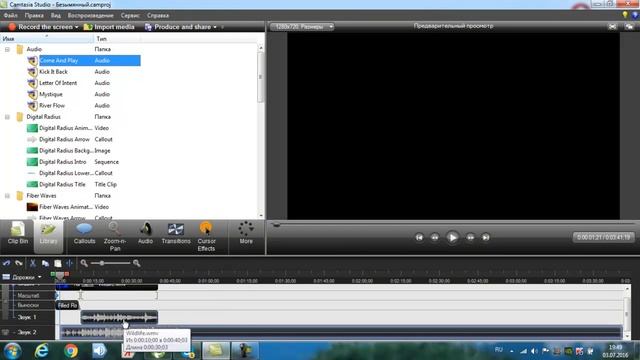Screen dimensions: 640x360
Task: Open the Файл menu
Action: (11, 16)
